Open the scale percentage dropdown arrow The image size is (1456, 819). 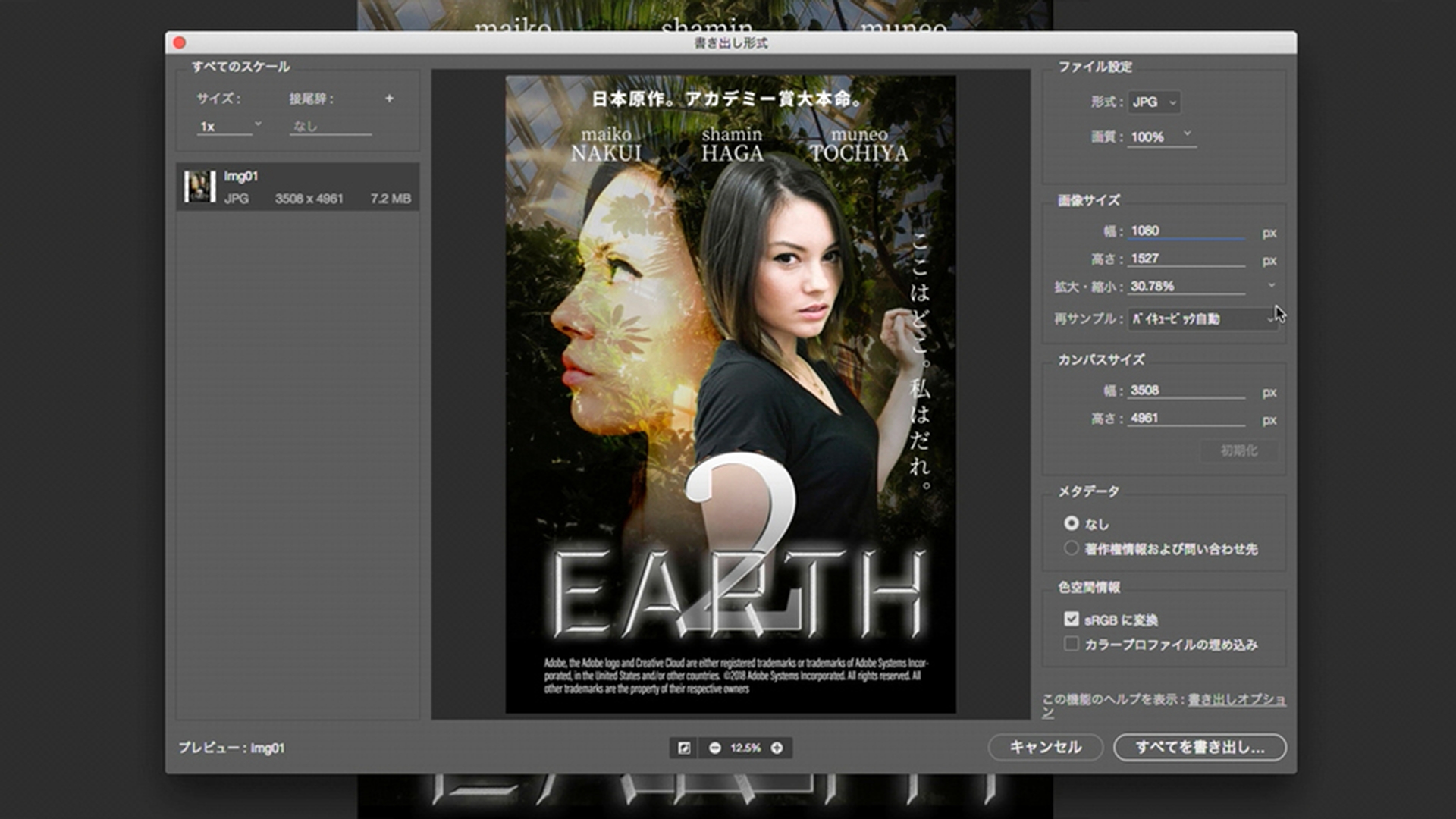[x=1271, y=286]
